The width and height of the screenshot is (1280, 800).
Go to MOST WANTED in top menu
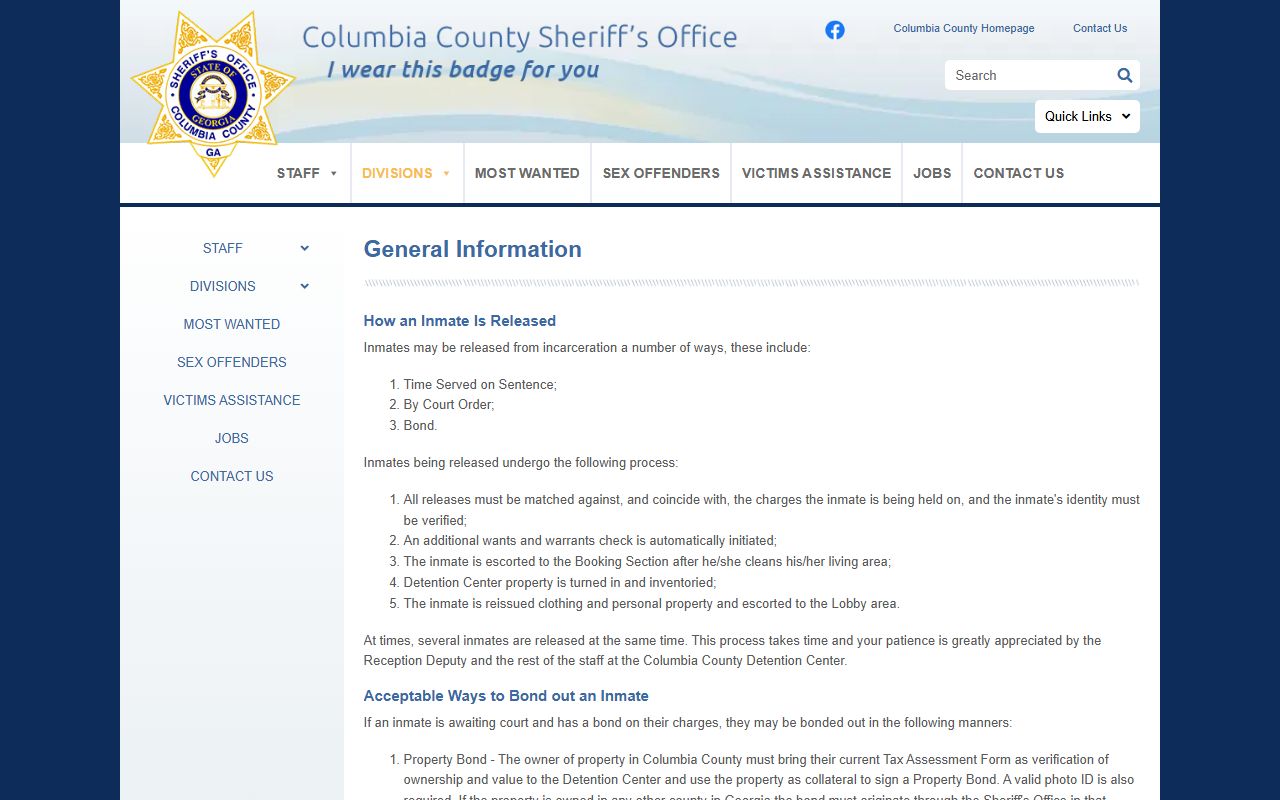click(527, 173)
